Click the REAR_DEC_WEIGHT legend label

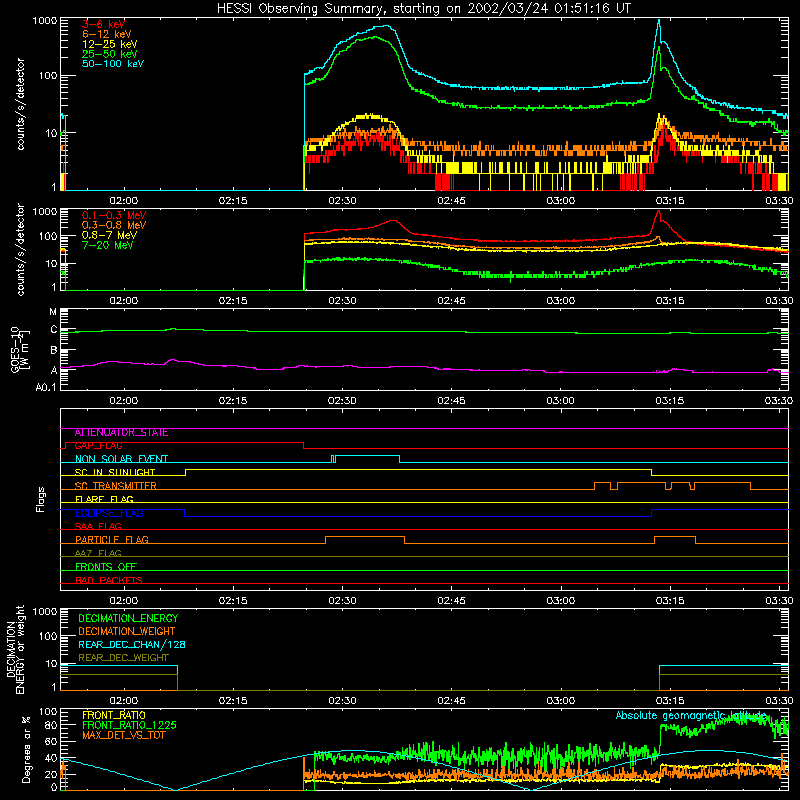click(123, 658)
